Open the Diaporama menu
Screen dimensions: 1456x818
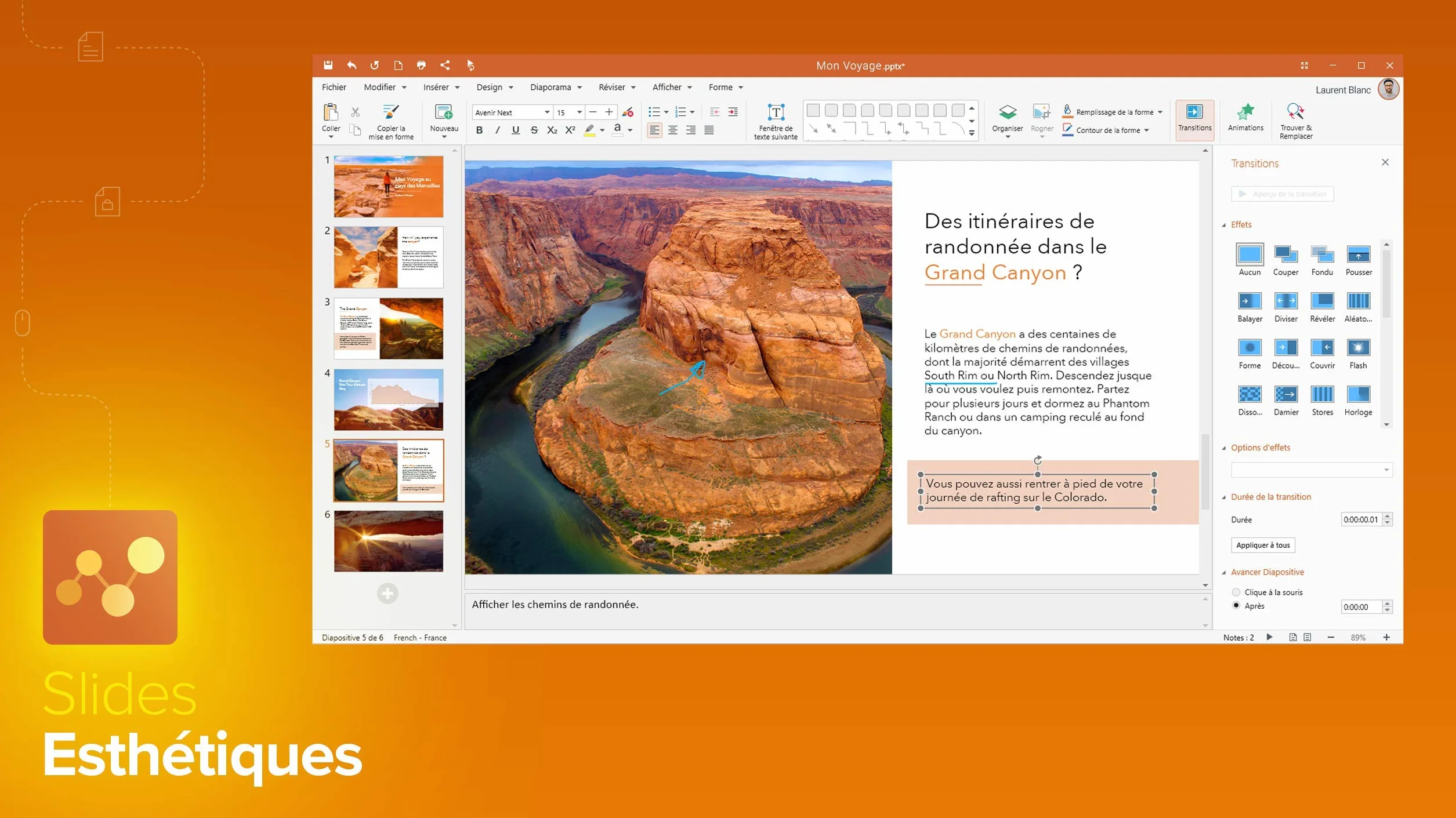click(555, 87)
